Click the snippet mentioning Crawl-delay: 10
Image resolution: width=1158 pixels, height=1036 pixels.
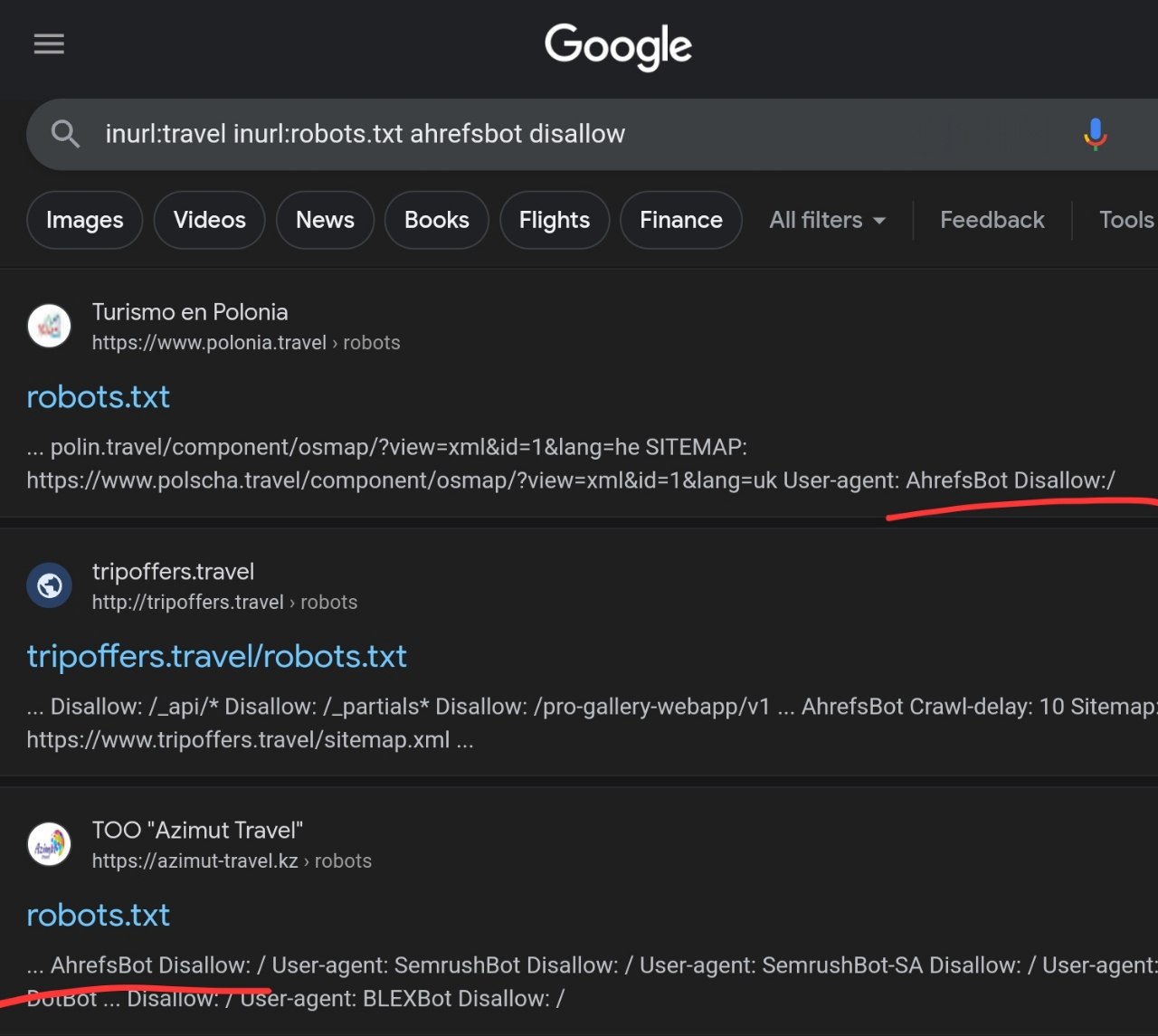(592, 723)
